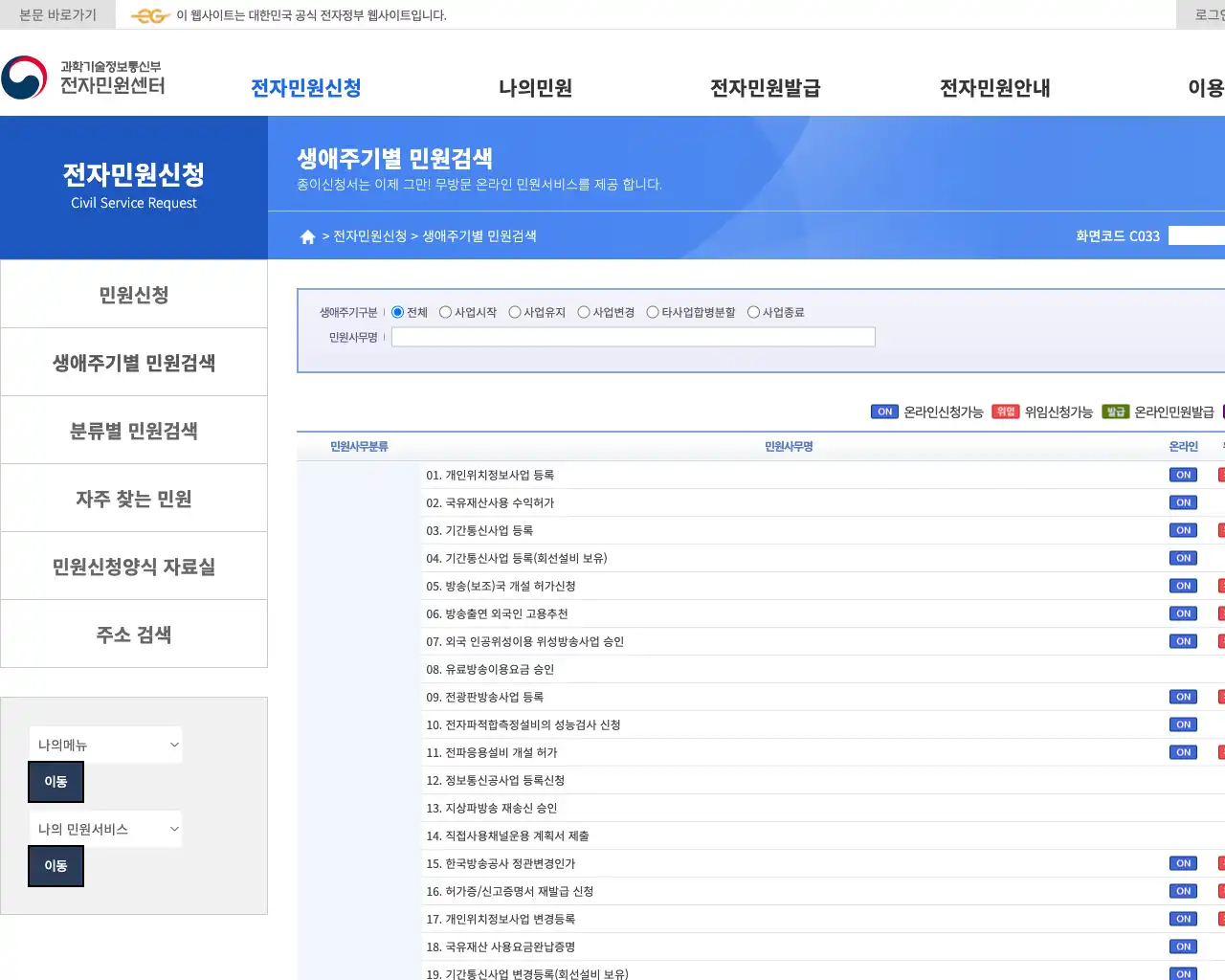Viewport: 1225px width, 980px height.
Task: Go to 민원신청양식 자료실 in side menu
Action: tap(134, 567)
